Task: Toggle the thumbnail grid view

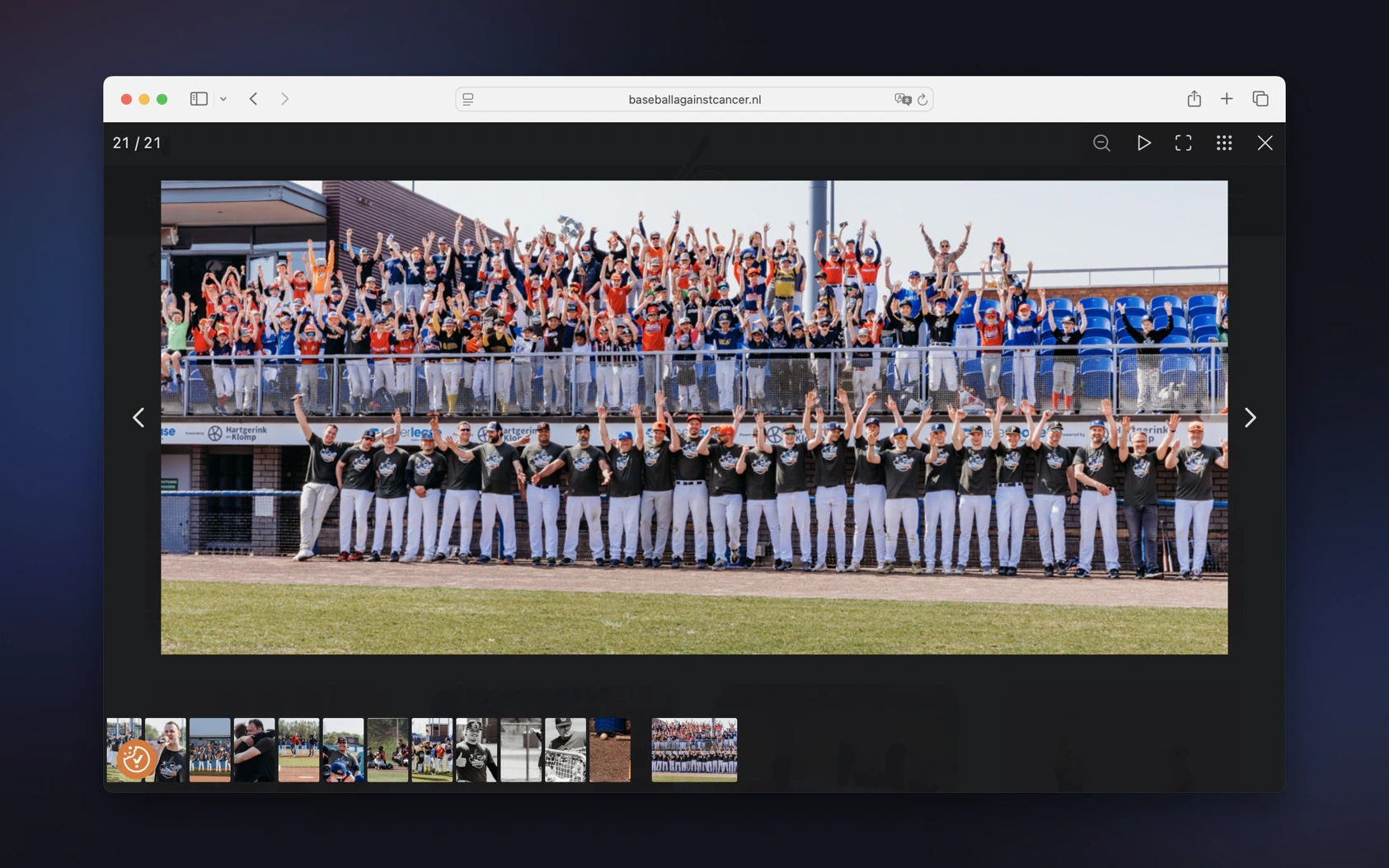Action: [1224, 143]
